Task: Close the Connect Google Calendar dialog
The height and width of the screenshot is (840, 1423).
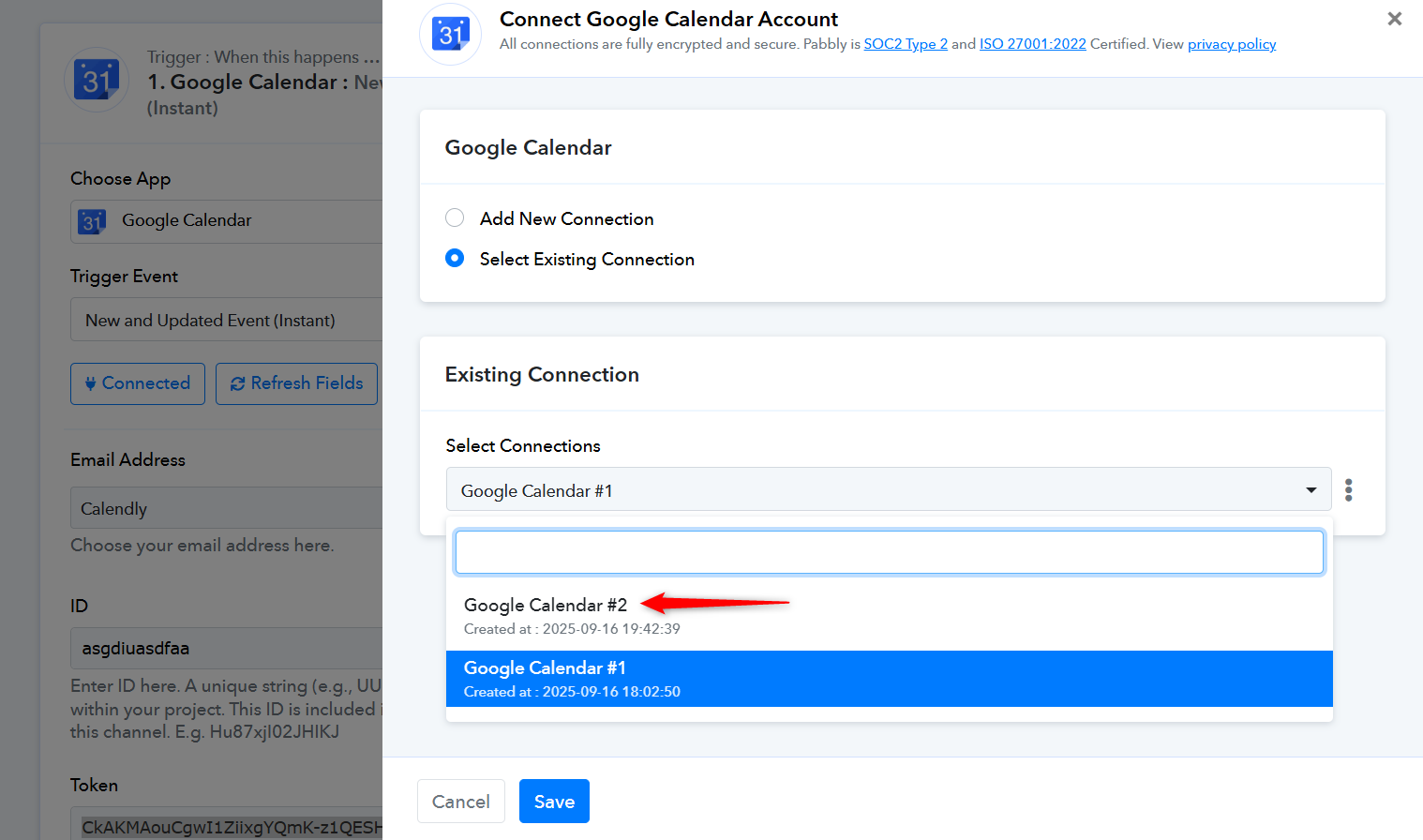Action: tap(1395, 19)
